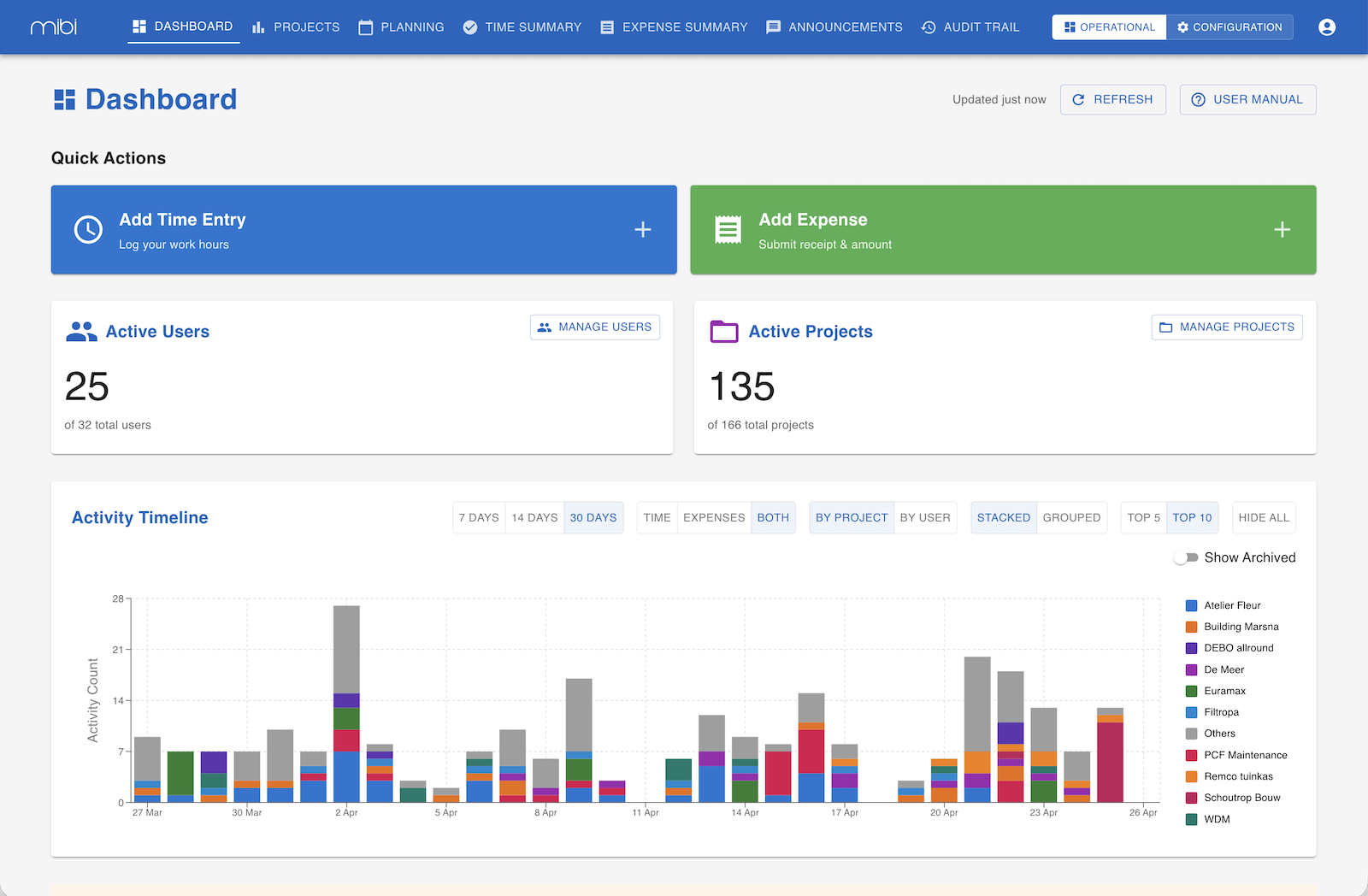Click the Refresh button
This screenshot has height=896, width=1368.
tap(1112, 99)
